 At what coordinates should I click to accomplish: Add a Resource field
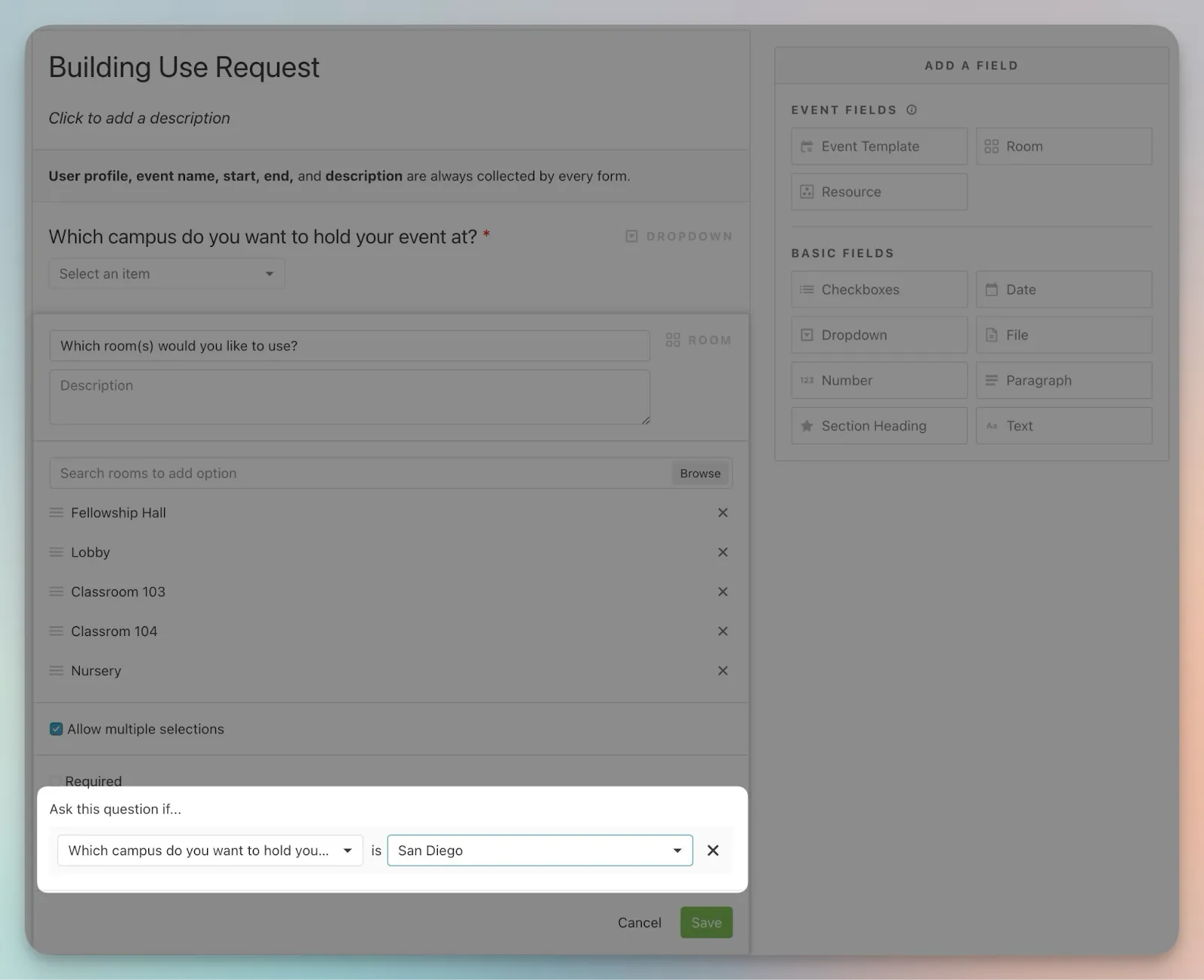pos(878,192)
